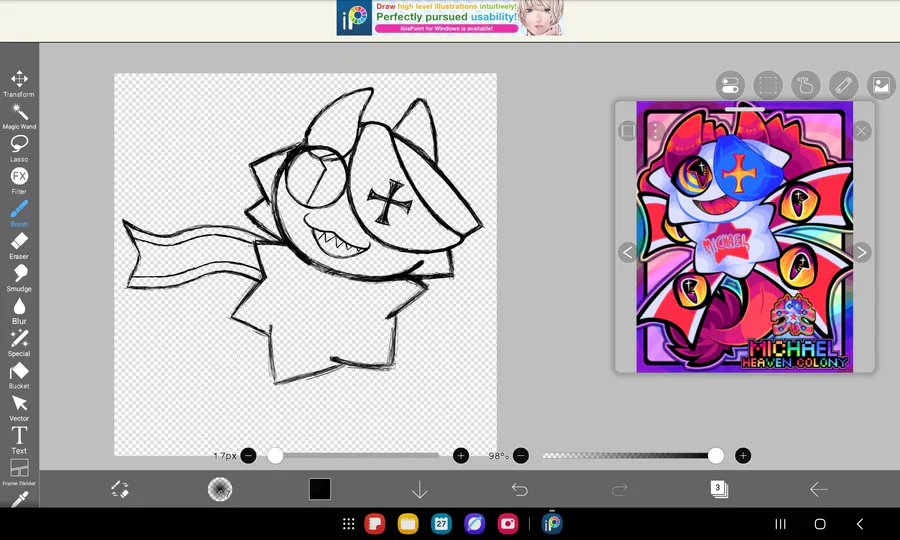Tap the down arrow to hide toolbar
Image resolution: width=900 pixels, height=540 pixels.
[420, 490]
